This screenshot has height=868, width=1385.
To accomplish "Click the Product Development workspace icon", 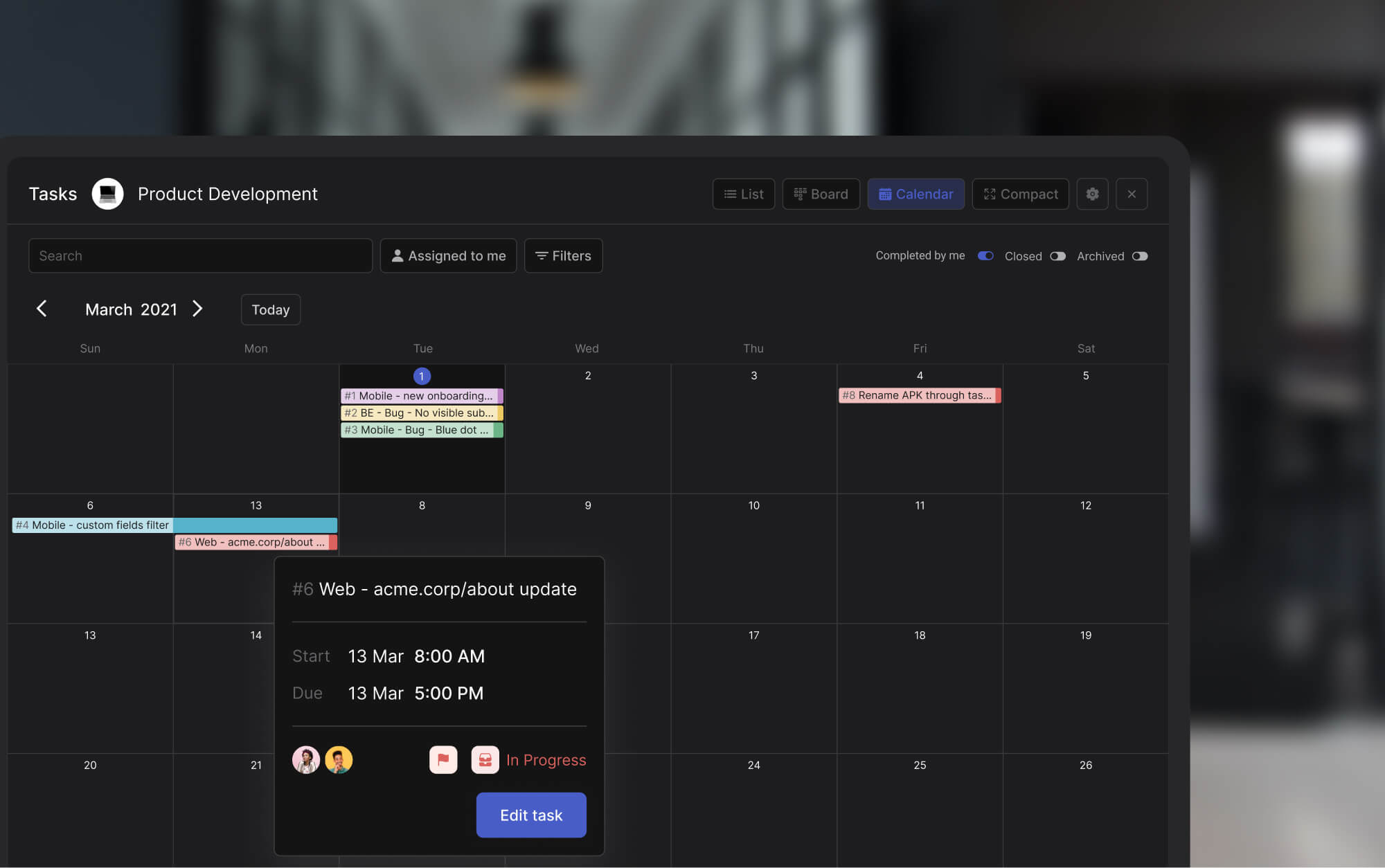I will coord(107,194).
